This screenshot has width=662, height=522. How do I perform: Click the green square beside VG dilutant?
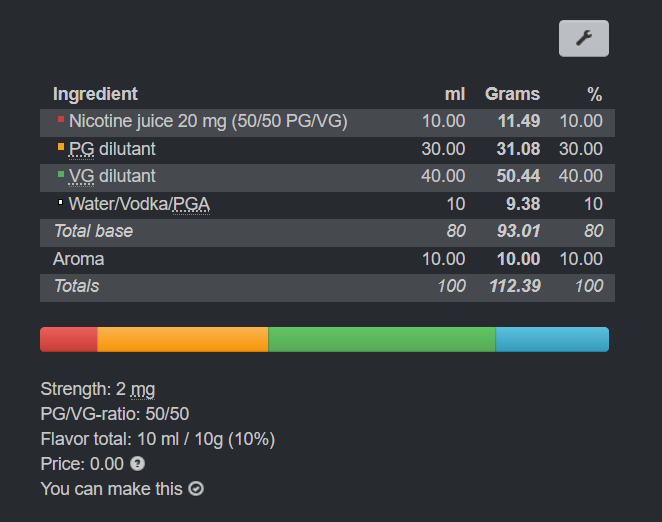[x=61, y=174]
